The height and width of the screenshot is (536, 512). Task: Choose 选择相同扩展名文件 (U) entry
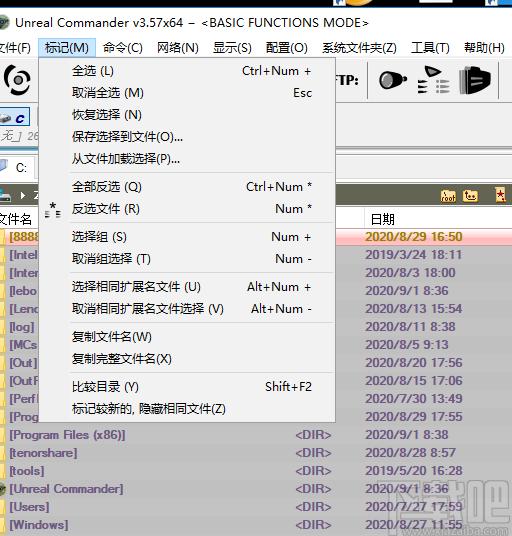click(187, 287)
